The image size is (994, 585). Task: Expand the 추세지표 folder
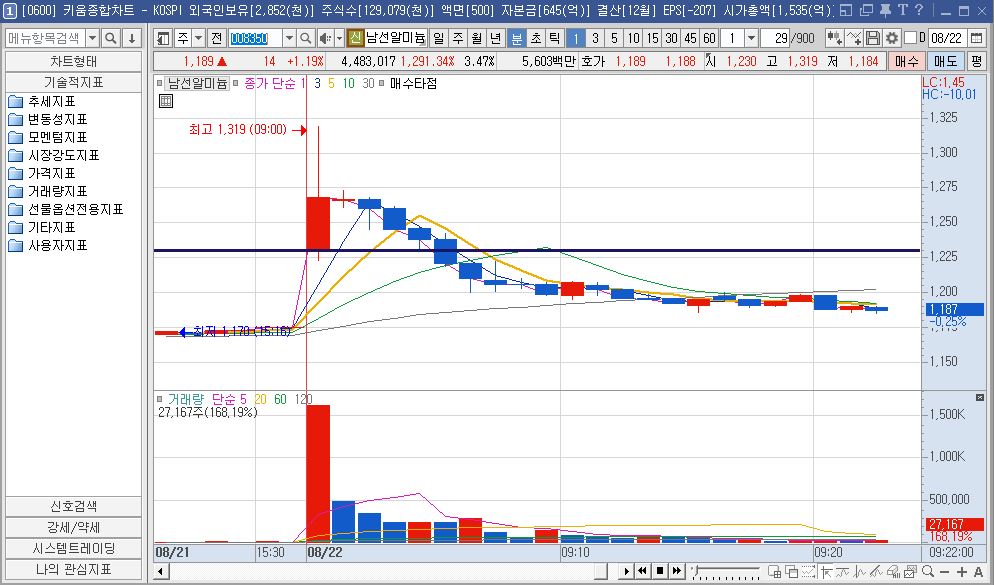(42, 101)
